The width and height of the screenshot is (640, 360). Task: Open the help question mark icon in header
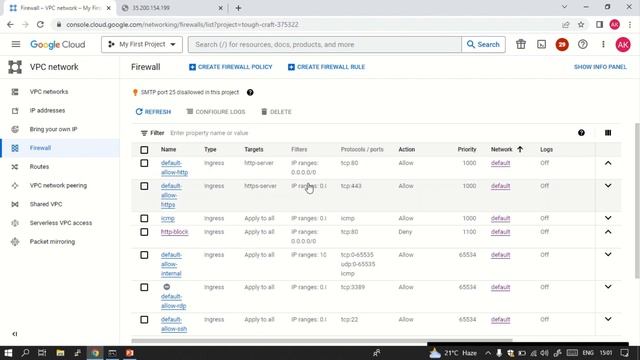coord(582,44)
